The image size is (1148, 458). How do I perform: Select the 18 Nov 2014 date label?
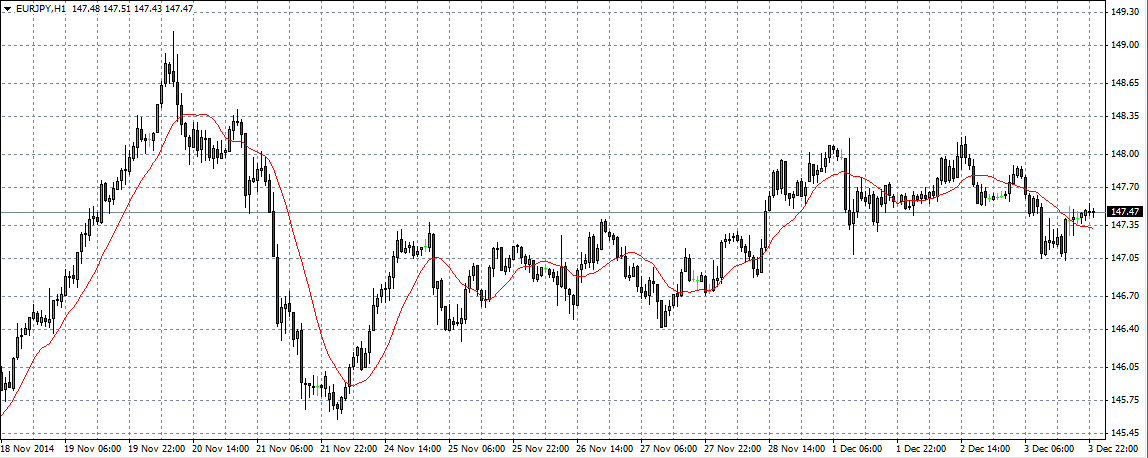click(x=28, y=449)
